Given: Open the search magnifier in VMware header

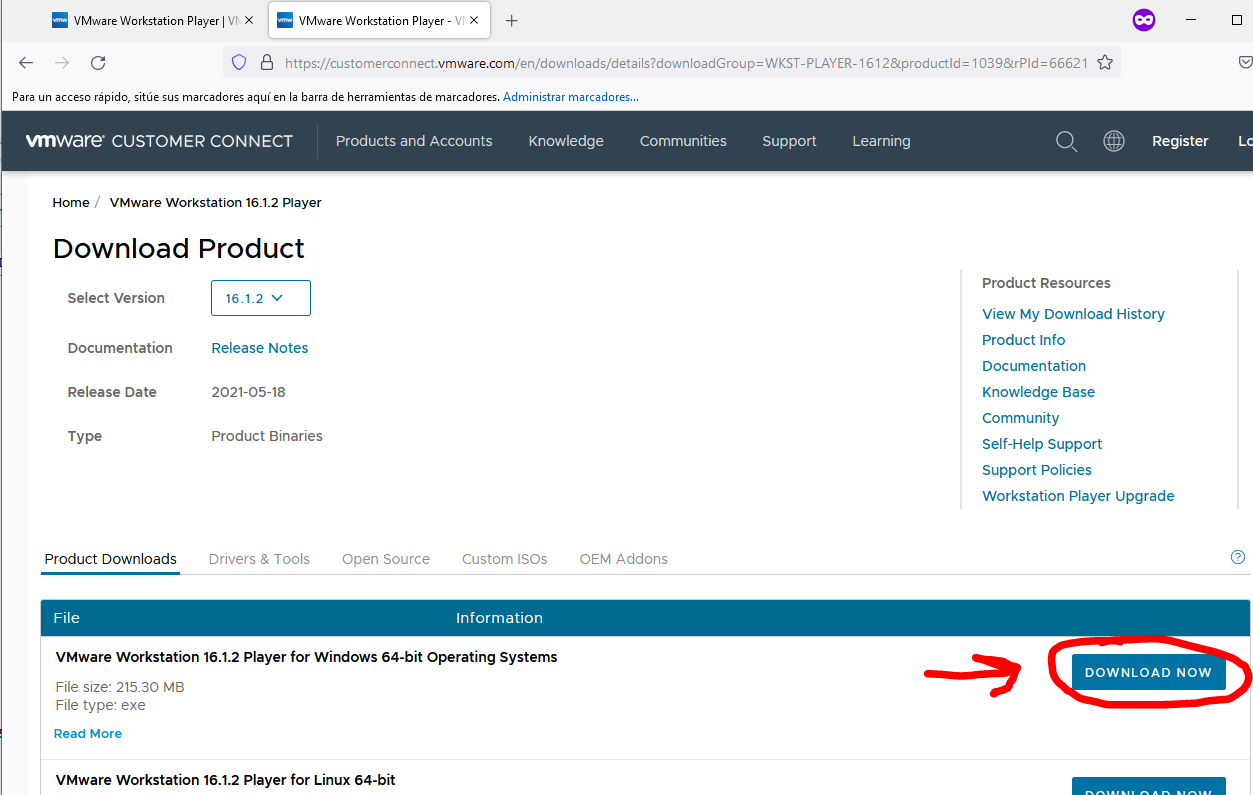Looking at the screenshot, I should [1067, 141].
